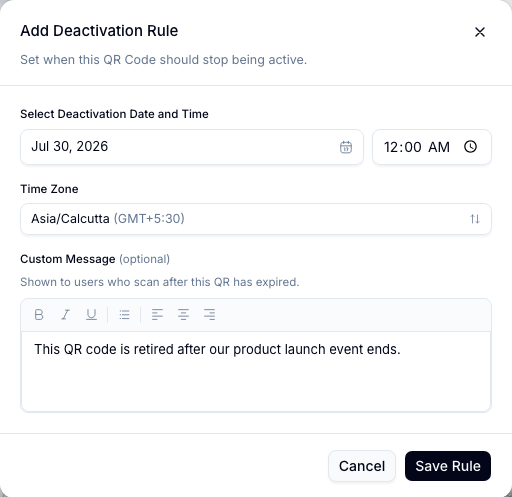Align message text to the right
This screenshot has width=512, height=497.
210,315
